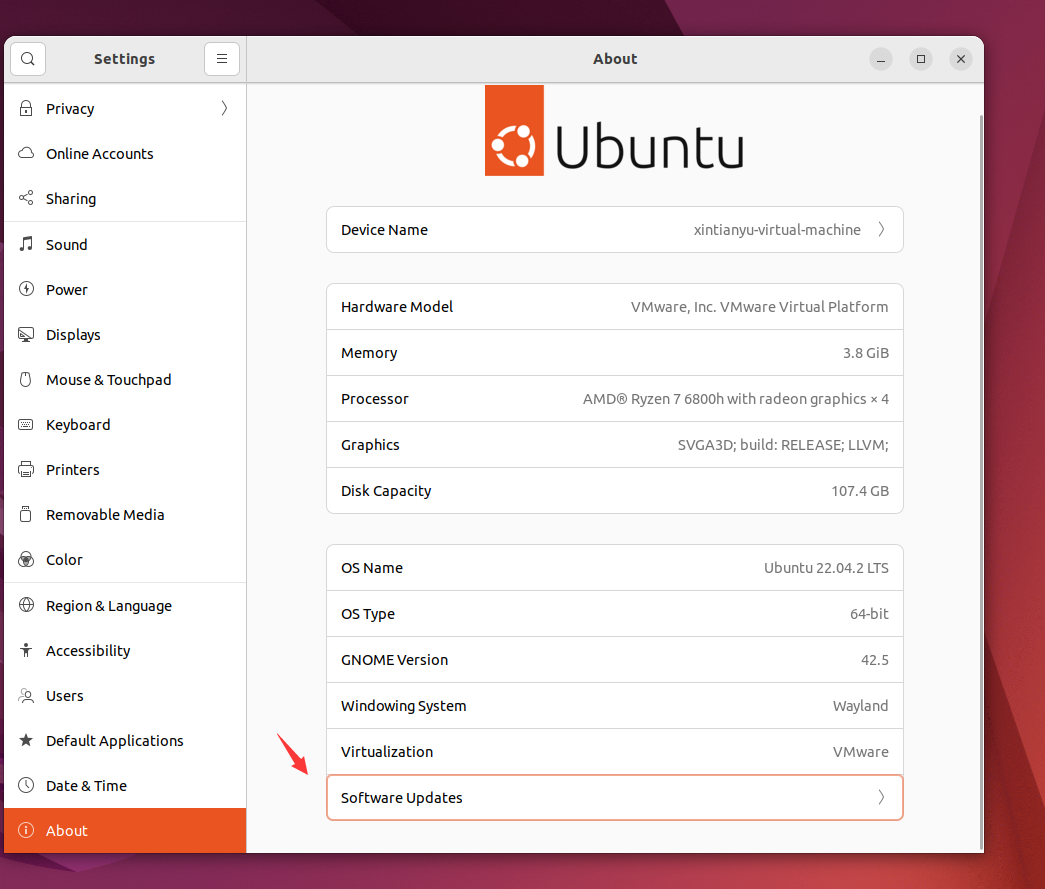Screen dimensions: 1045x889
Task: Open the Software Updates row
Action: (614, 797)
